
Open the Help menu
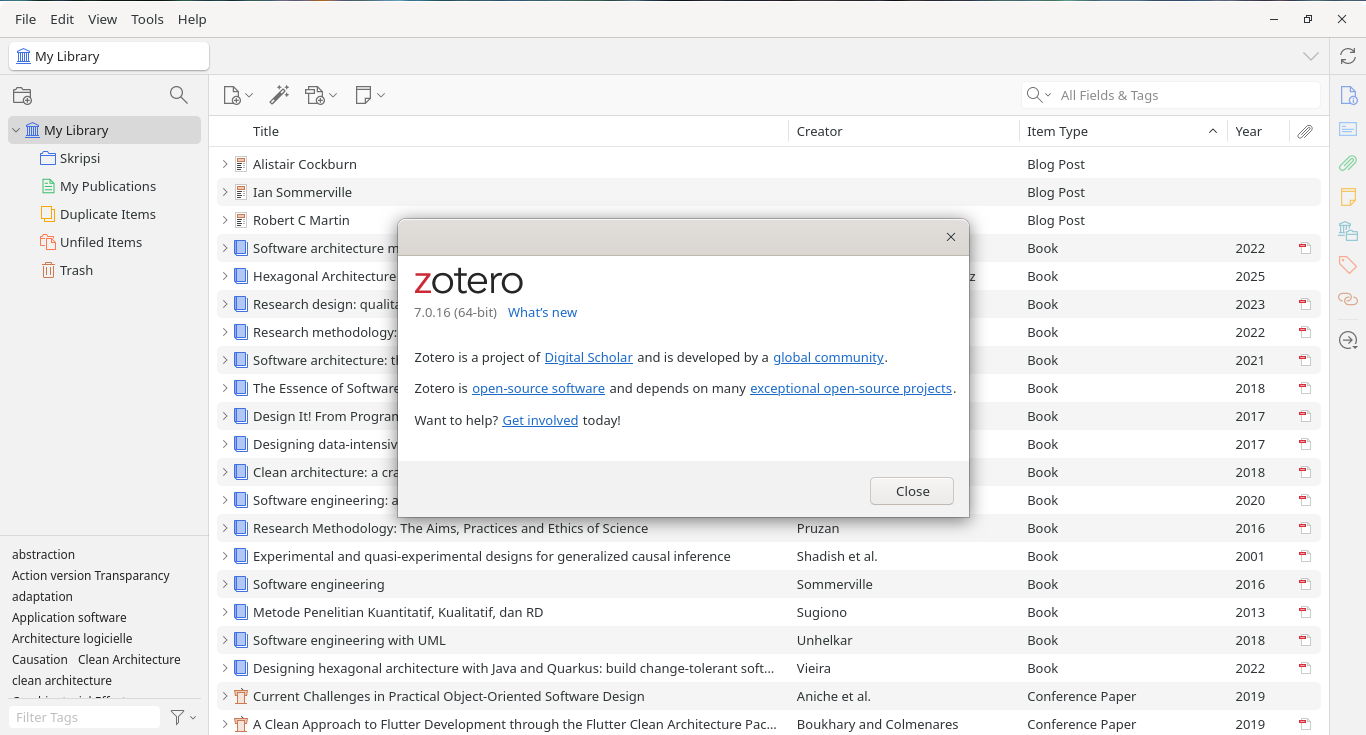pos(192,19)
